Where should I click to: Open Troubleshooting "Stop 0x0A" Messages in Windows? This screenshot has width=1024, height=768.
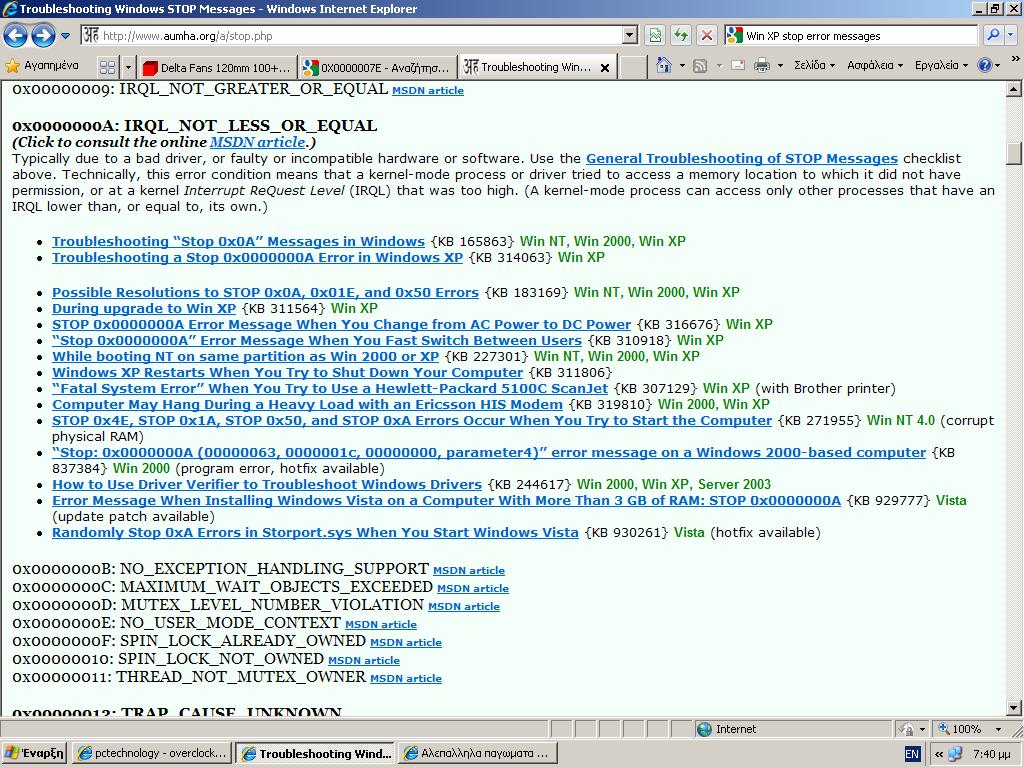[x=238, y=241]
